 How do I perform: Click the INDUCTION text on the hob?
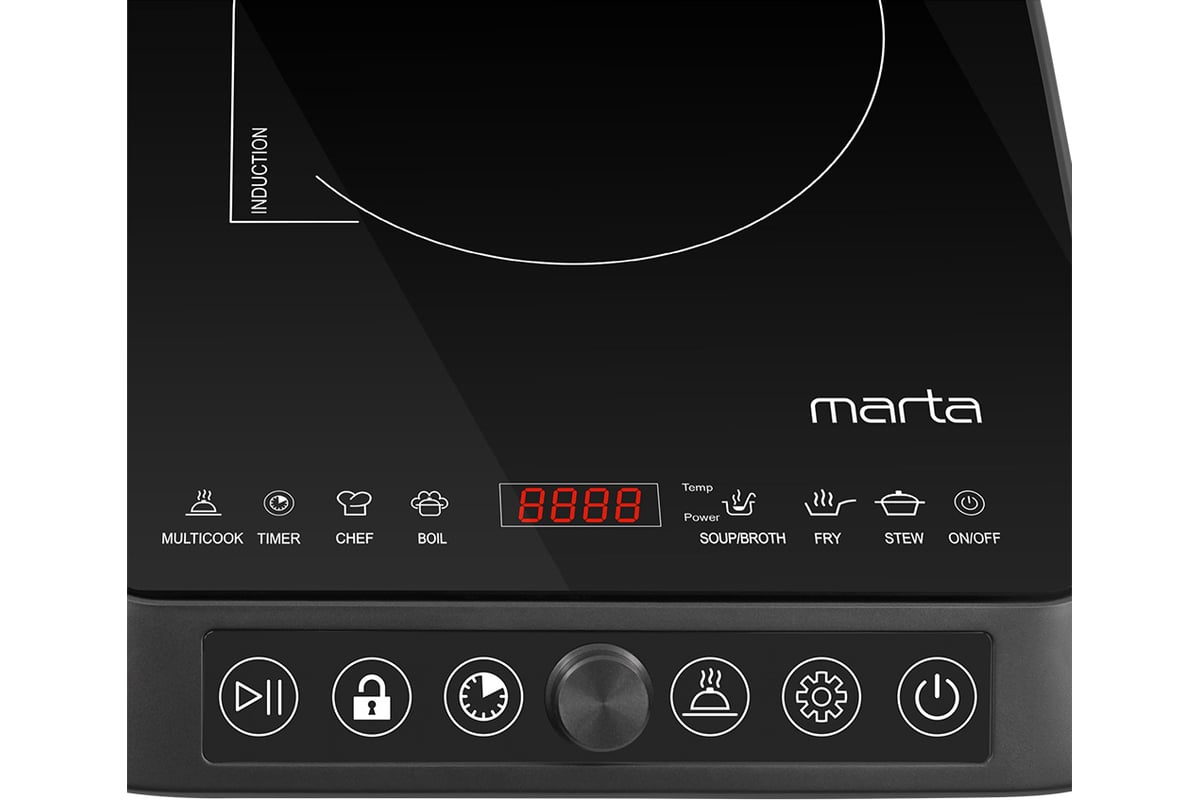point(259,170)
